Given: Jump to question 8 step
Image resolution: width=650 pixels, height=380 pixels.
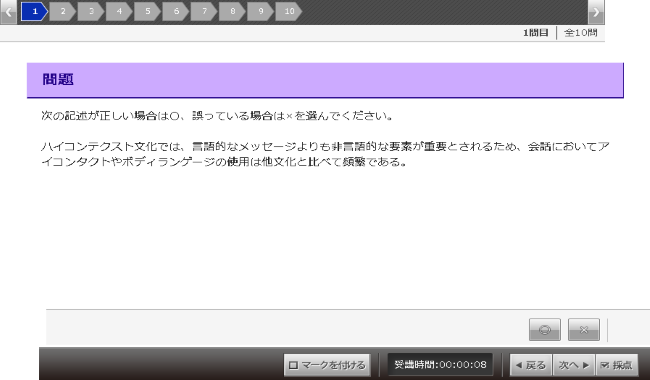Looking at the screenshot, I should click(232, 11).
